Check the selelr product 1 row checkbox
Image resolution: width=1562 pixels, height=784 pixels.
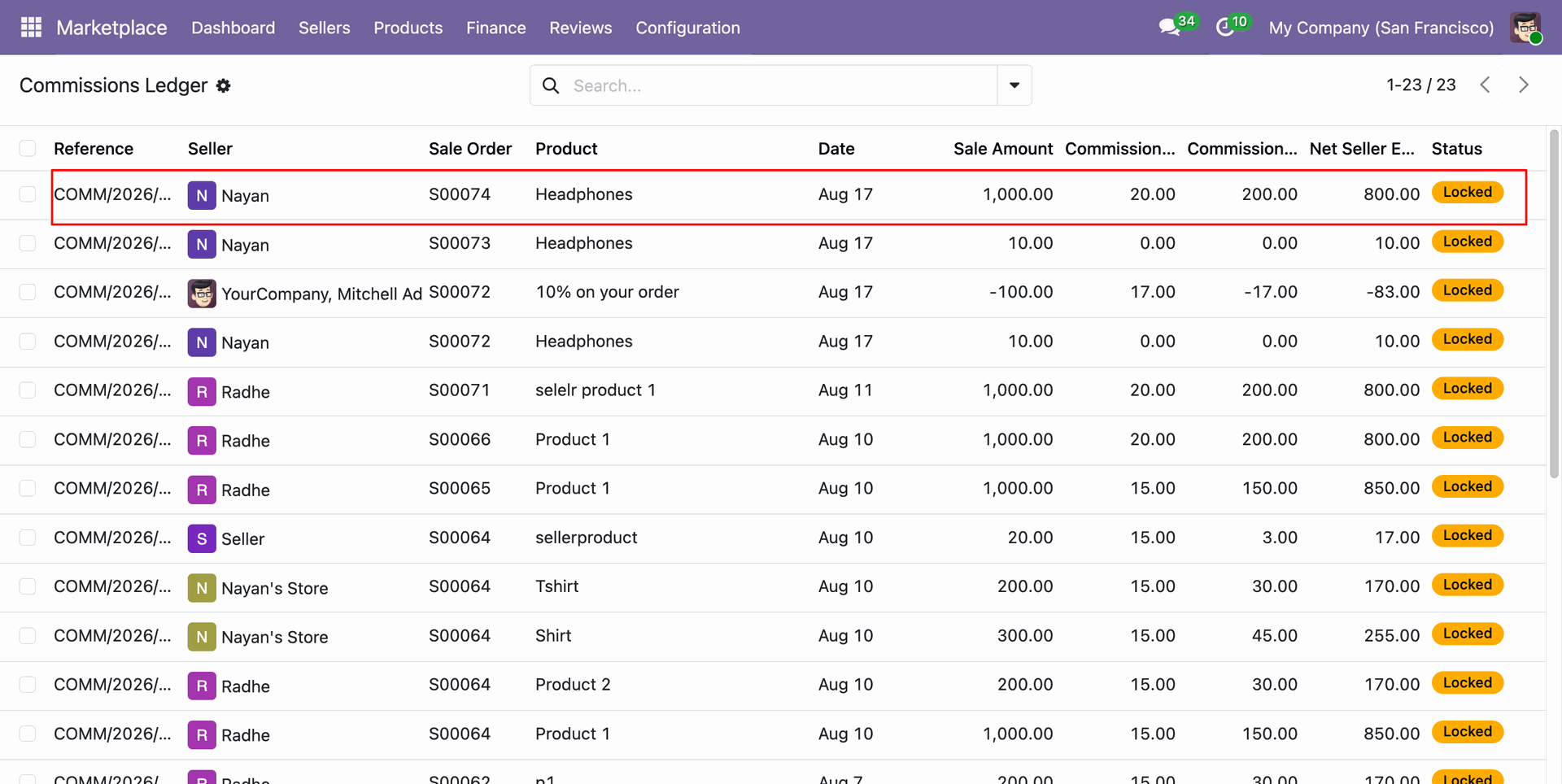click(x=28, y=390)
